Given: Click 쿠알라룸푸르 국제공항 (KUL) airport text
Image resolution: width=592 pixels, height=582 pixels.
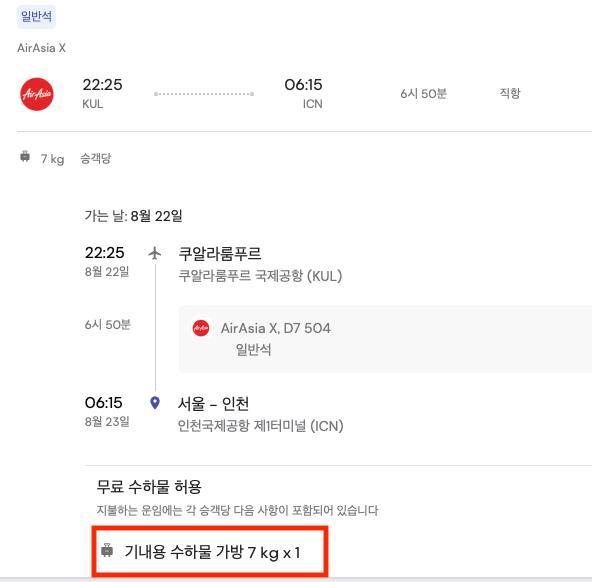Looking at the screenshot, I should (x=260, y=276).
